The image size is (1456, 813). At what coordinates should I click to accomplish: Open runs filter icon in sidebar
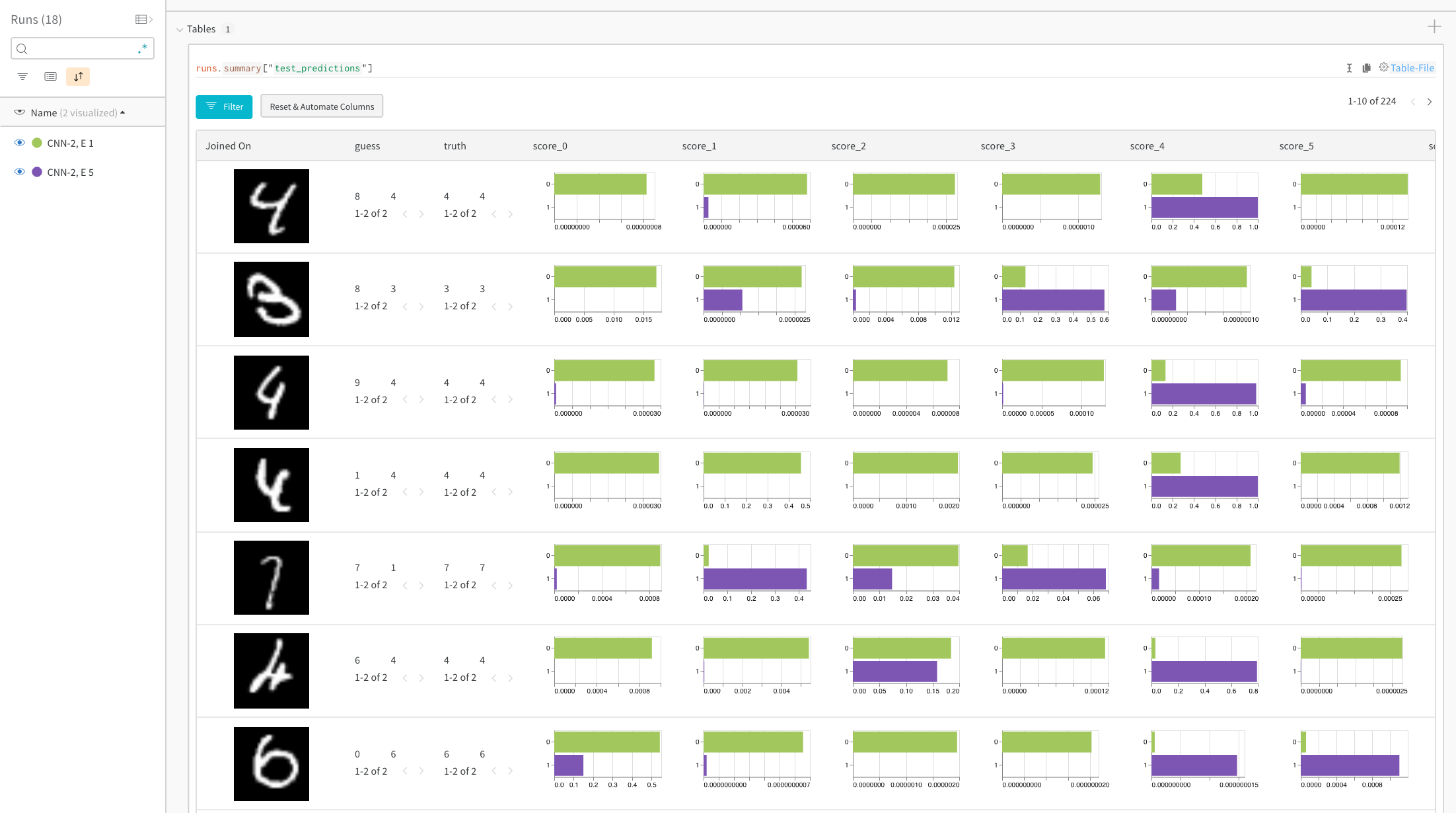tap(22, 77)
